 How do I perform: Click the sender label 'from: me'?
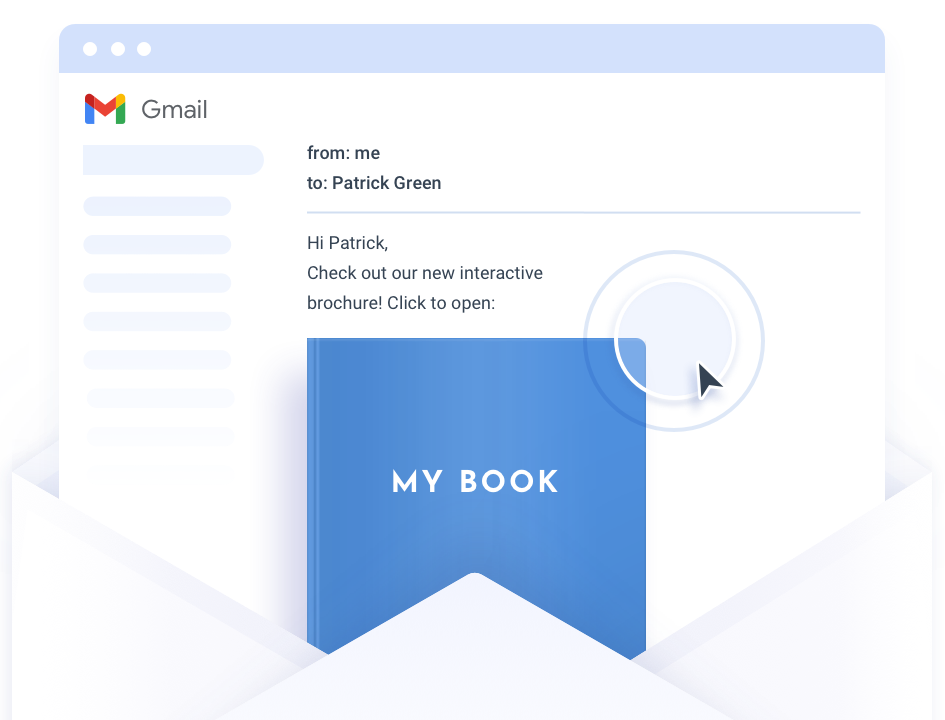(344, 152)
